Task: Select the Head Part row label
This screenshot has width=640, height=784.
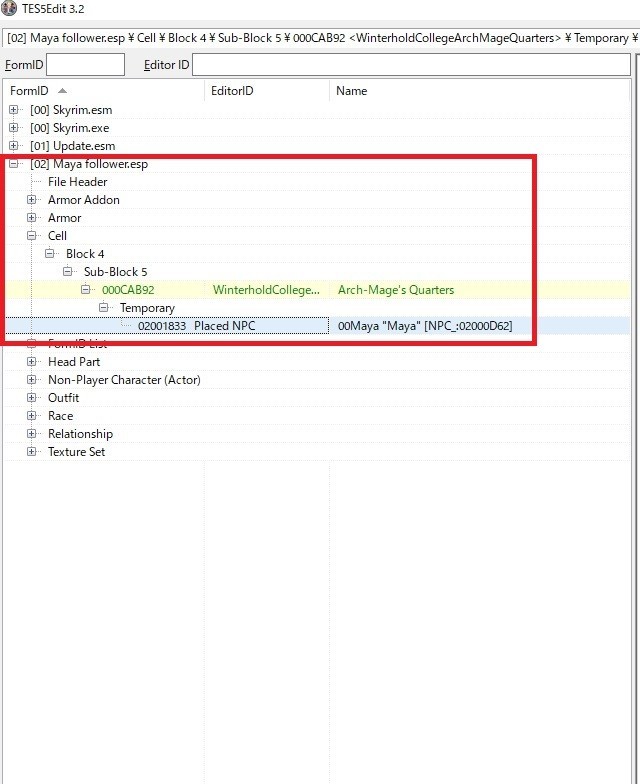Action: pos(74,362)
